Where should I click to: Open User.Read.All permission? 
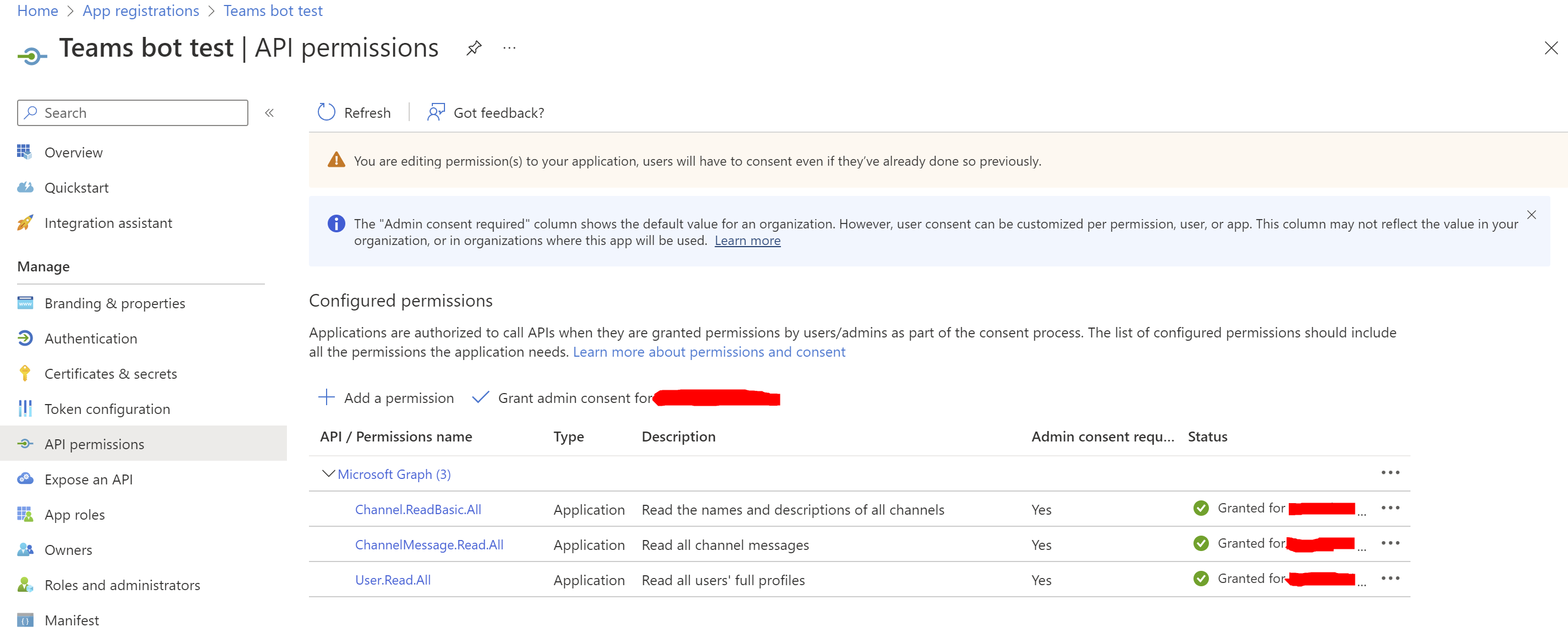393,580
